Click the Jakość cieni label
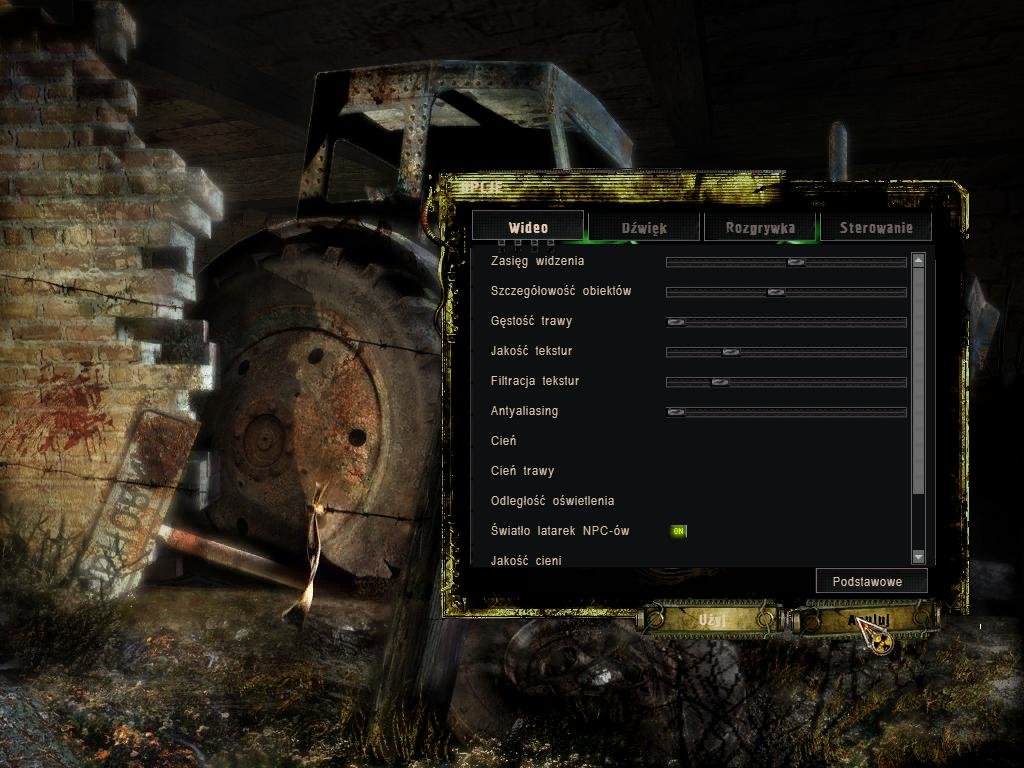 (526, 560)
